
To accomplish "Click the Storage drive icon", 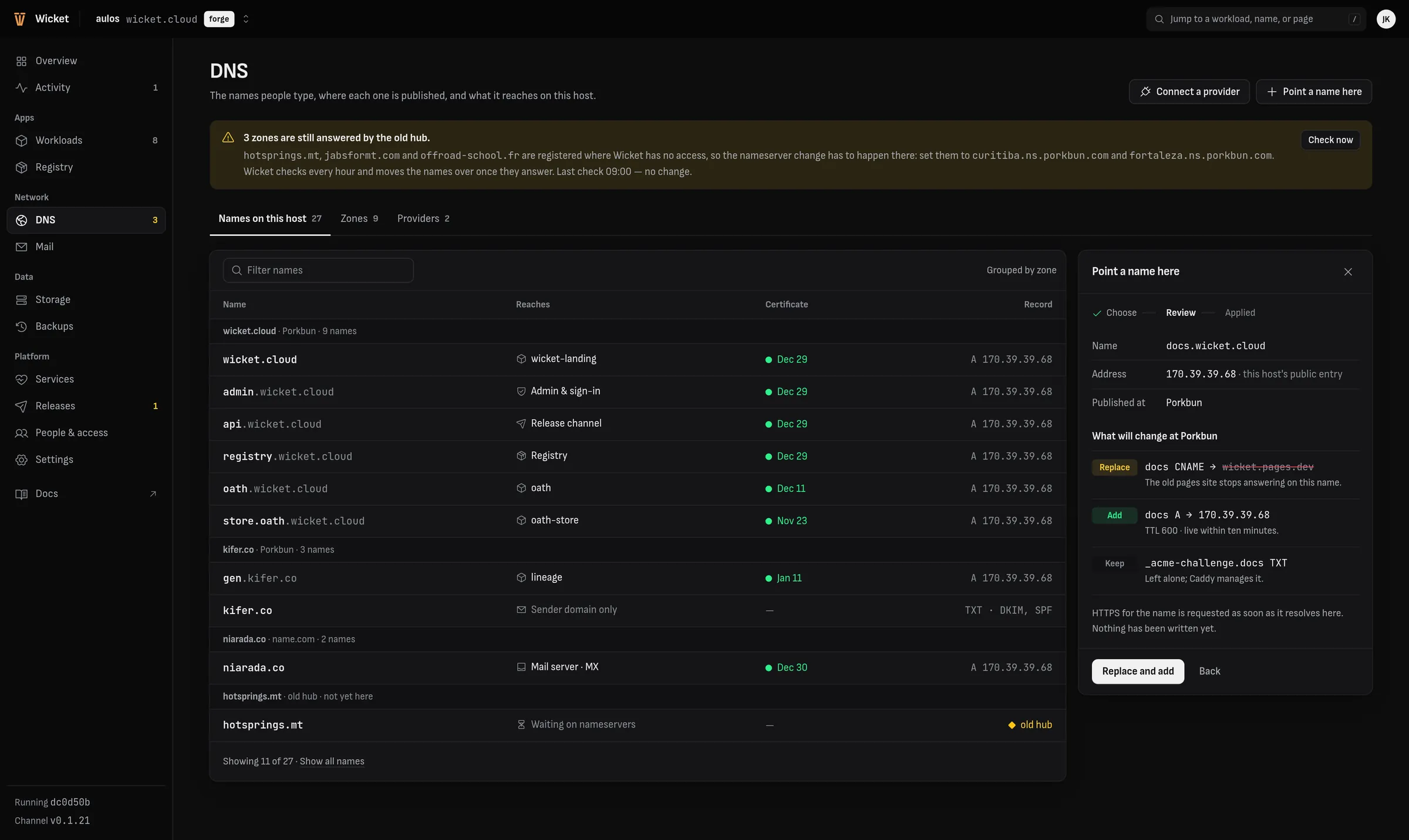I will (x=22, y=300).
